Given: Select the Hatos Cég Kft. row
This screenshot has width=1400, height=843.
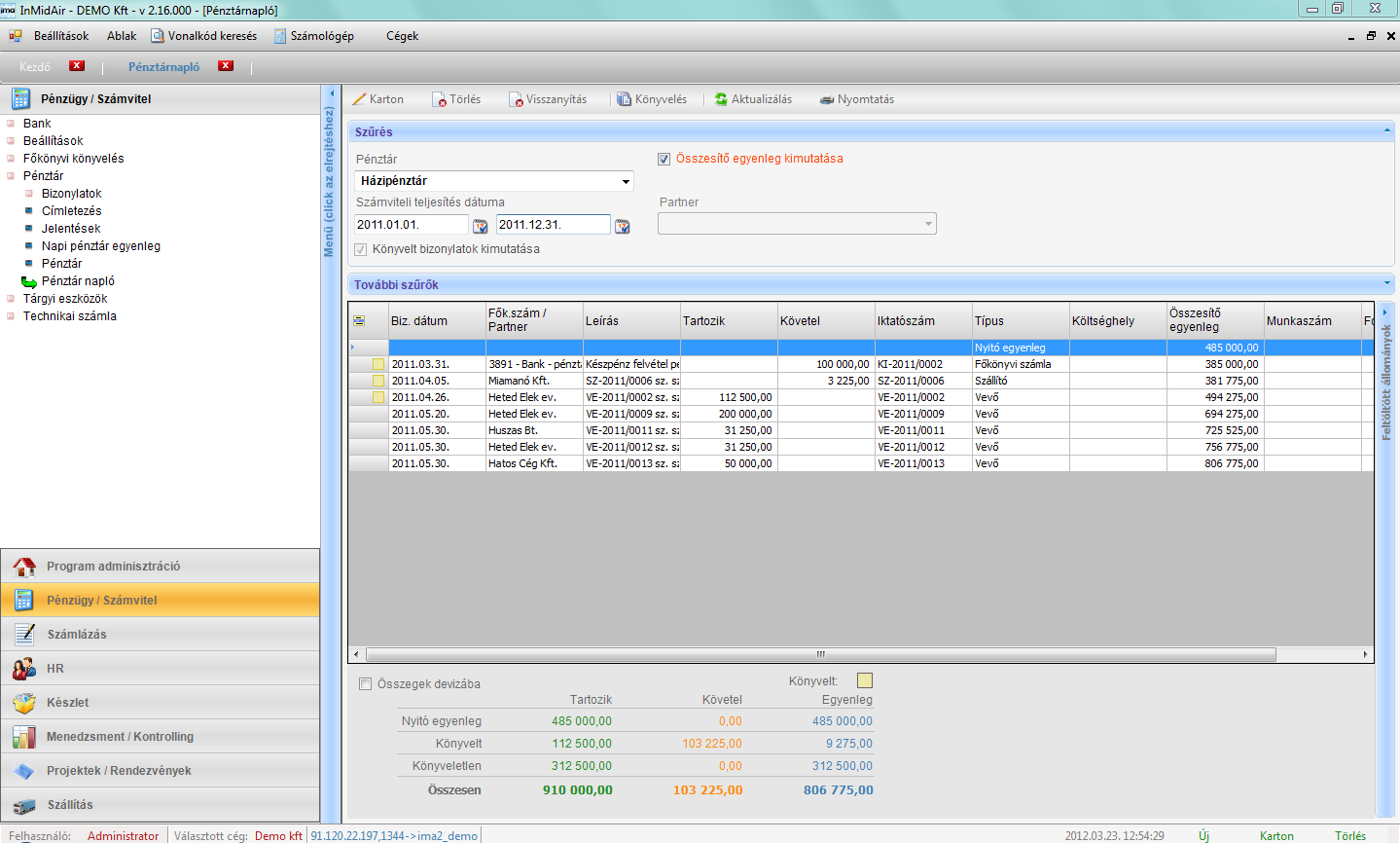Looking at the screenshot, I should (860, 463).
